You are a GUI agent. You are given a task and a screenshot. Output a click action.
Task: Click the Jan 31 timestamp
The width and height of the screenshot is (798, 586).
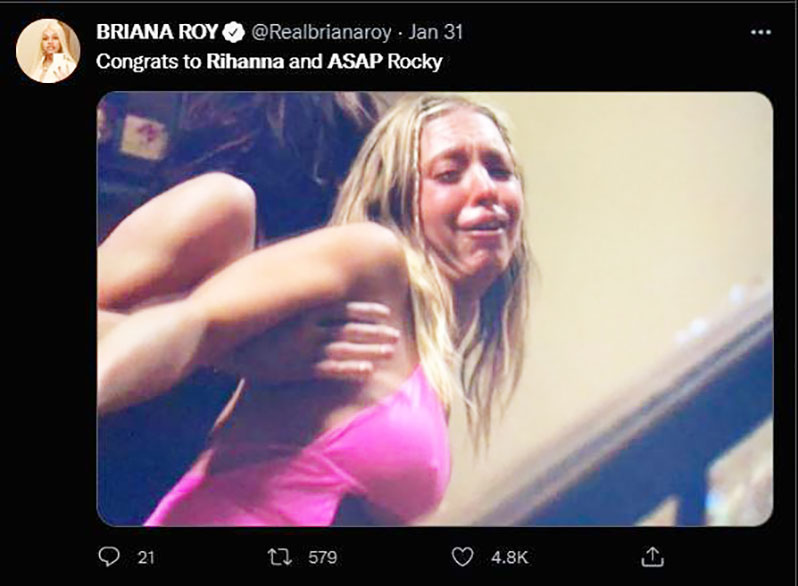[436, 32]
